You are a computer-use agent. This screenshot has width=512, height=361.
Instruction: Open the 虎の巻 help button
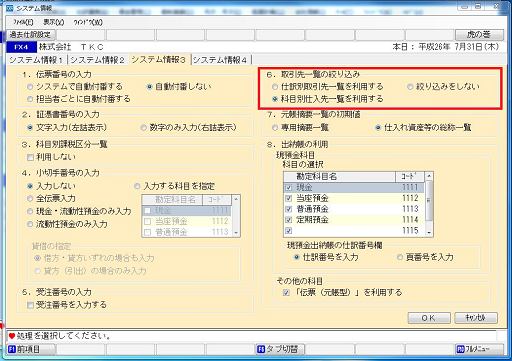[x=479, y=34]
